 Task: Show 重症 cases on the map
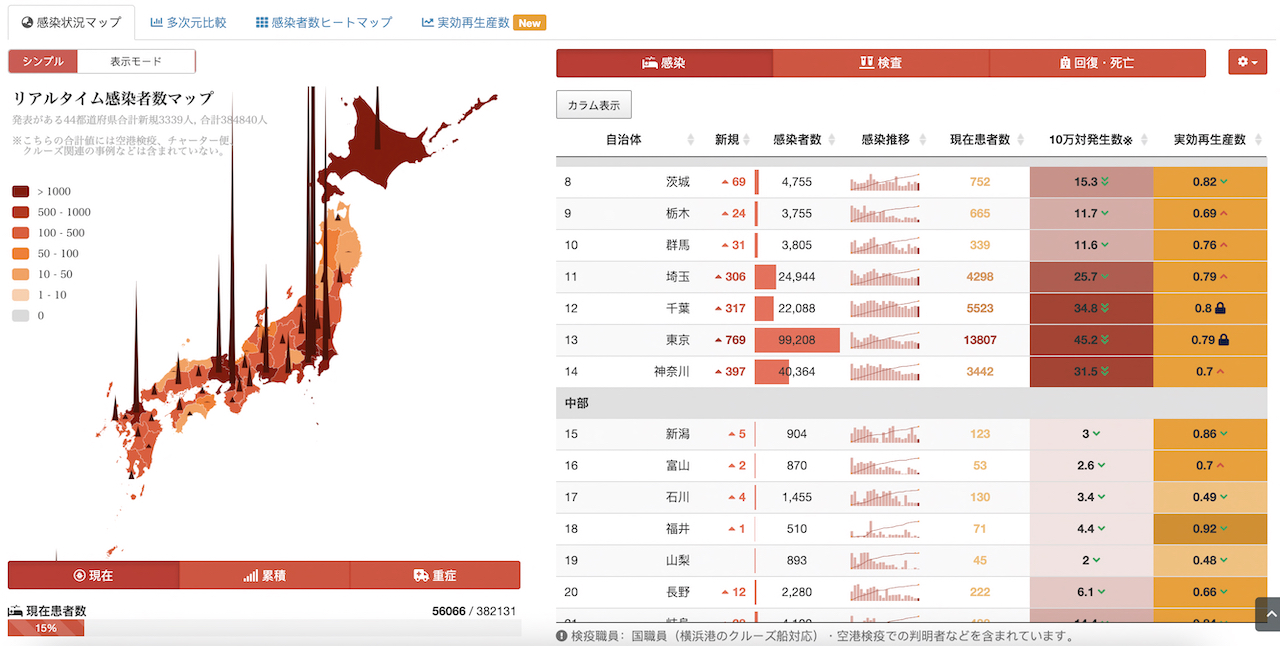tap(435, 575)
